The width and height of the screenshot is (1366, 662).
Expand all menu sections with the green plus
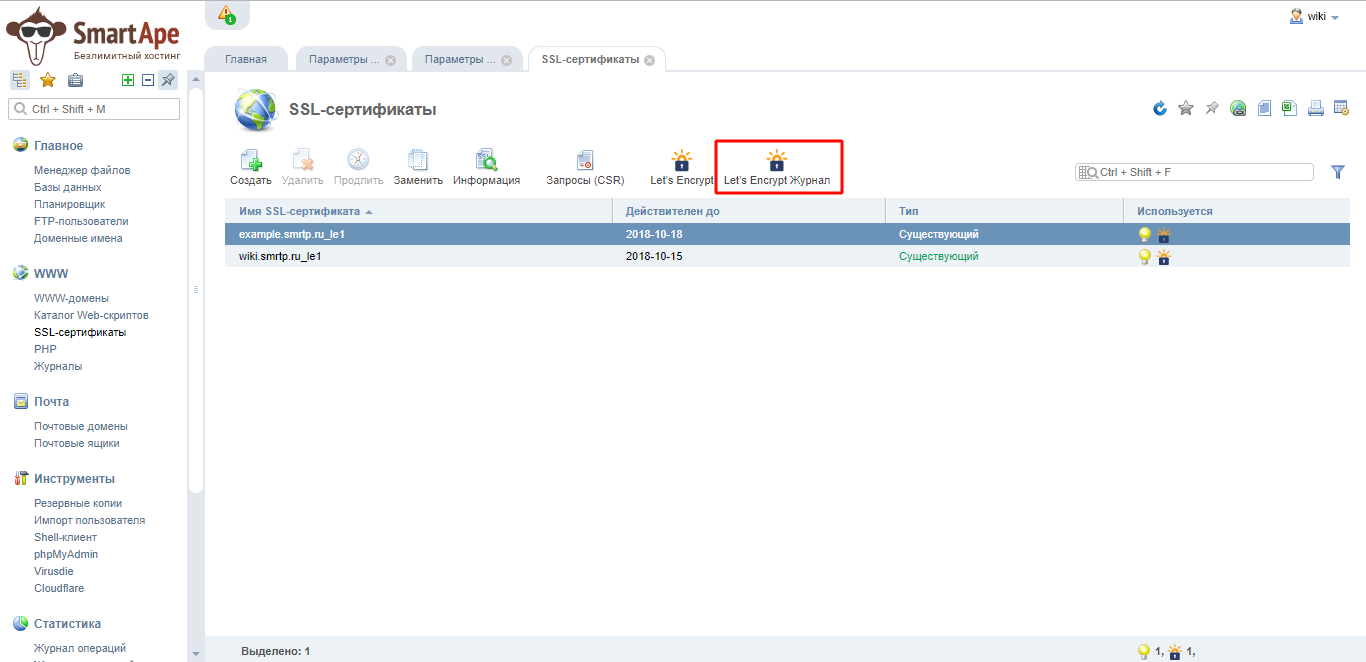pos(127,80)
